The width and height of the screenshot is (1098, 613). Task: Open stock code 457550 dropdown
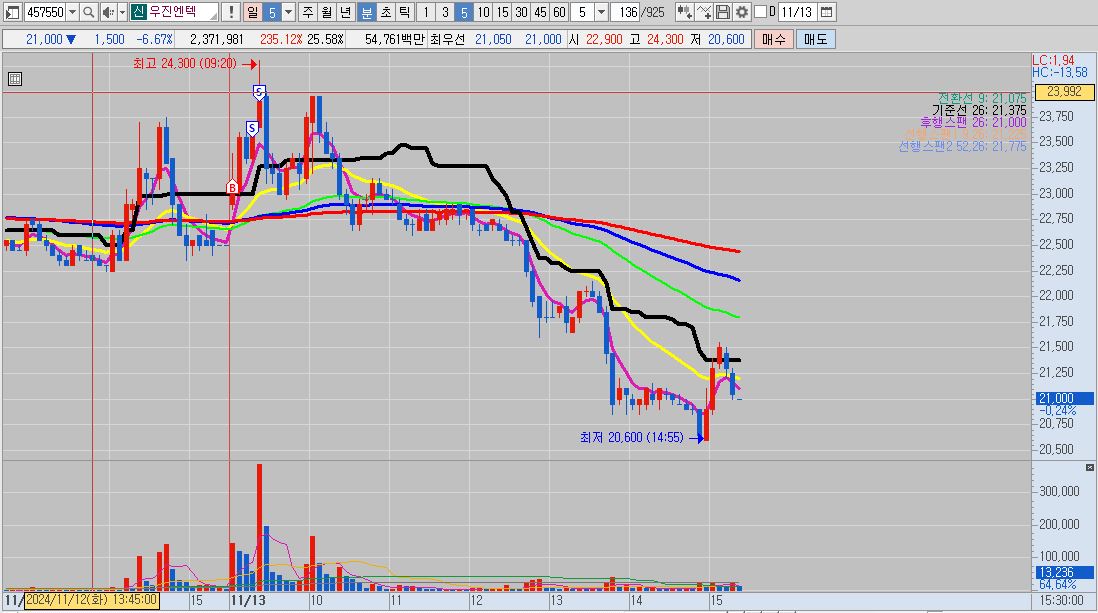(x=72, y=12)
